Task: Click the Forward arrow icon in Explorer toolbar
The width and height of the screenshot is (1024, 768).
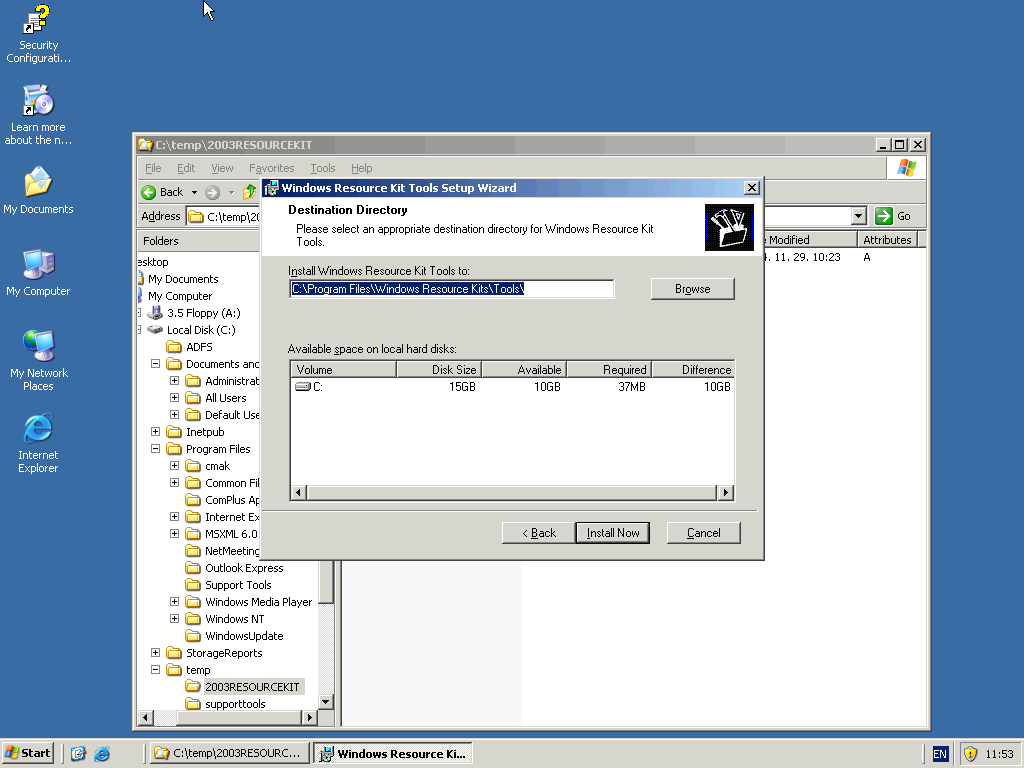Action: pos(212,192)
